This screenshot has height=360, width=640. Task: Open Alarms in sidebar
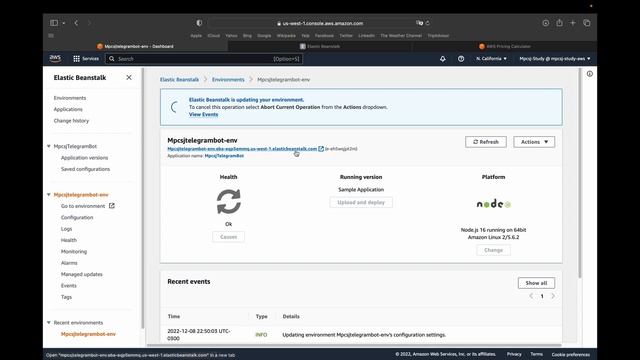click(69, 263)
